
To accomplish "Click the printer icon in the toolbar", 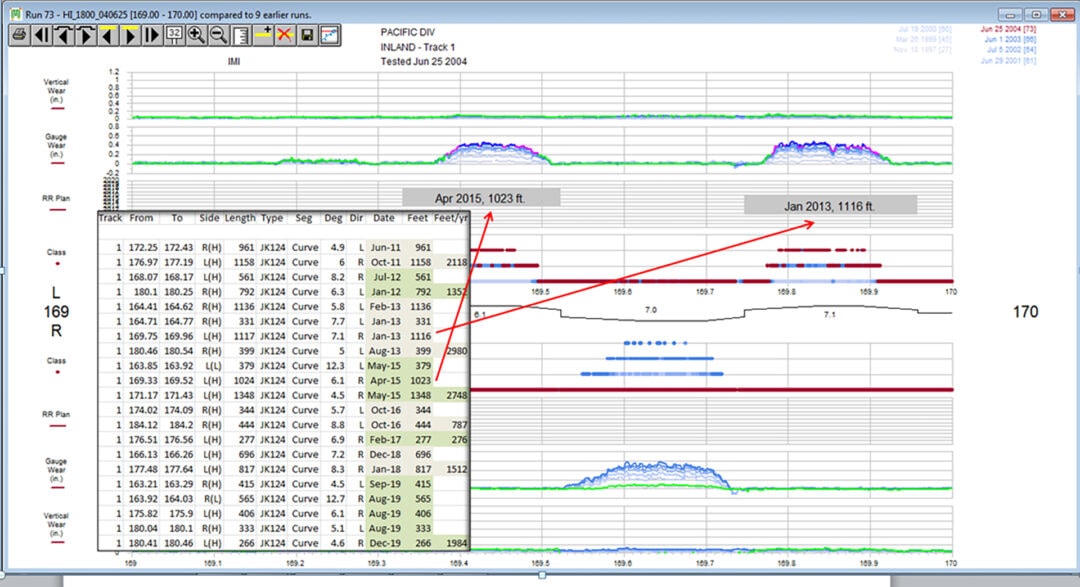I will coord(19,34).
